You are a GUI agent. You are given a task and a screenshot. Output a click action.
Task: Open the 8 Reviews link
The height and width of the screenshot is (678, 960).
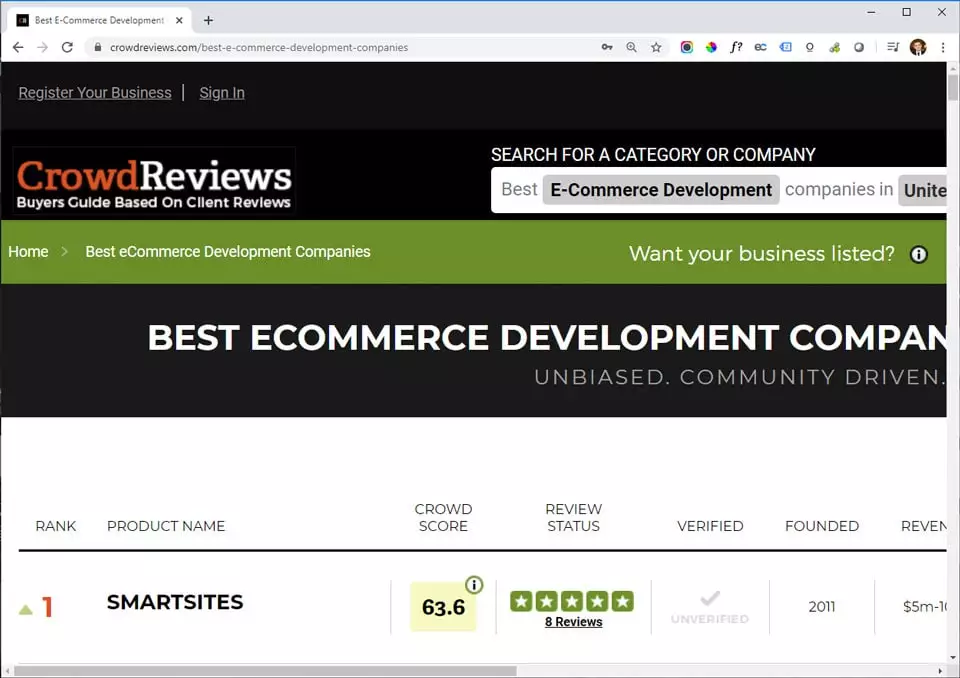(574, 622)
